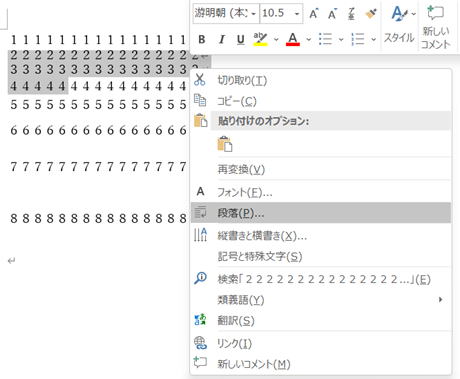460x379 pixels.
Task: Open the font color dropdown arrow
Action: [309, 40]
